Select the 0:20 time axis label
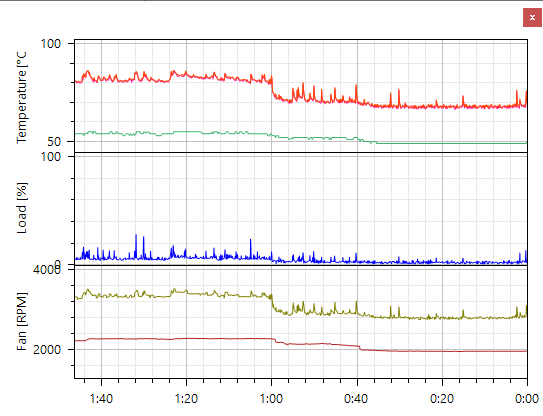 click(x=442, y=399)
